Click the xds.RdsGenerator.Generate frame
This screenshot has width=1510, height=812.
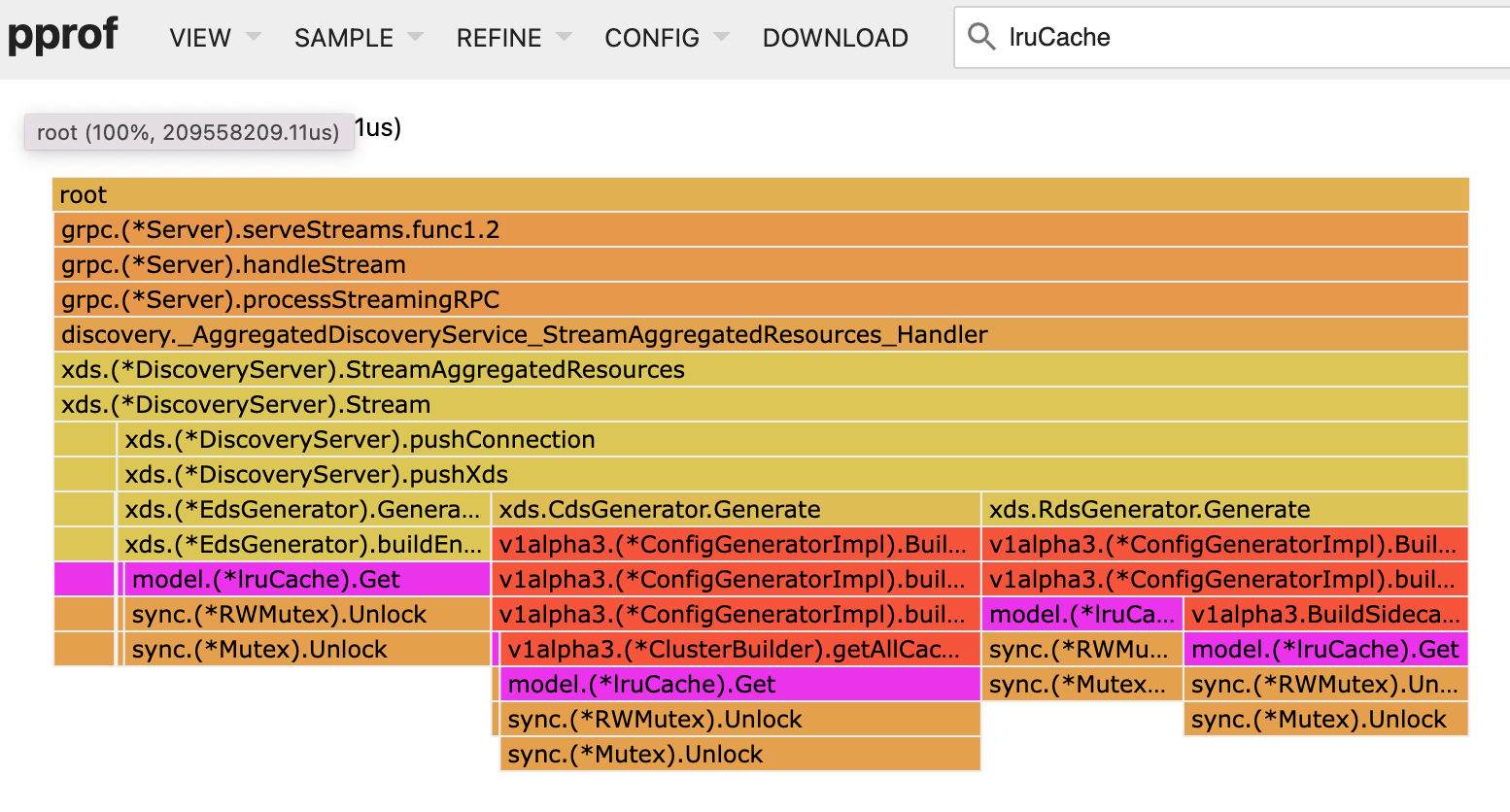(1224, 509)
